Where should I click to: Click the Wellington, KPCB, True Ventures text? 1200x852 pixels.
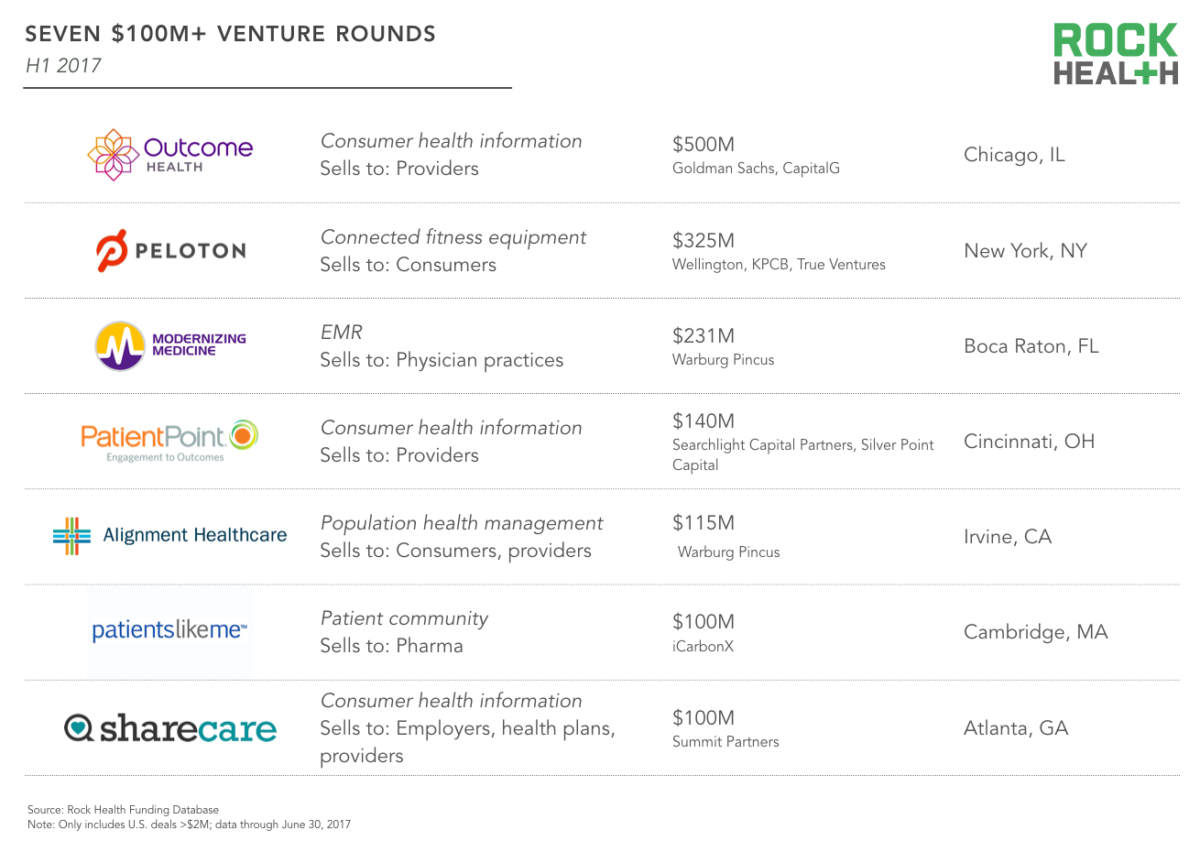[779, 264]
